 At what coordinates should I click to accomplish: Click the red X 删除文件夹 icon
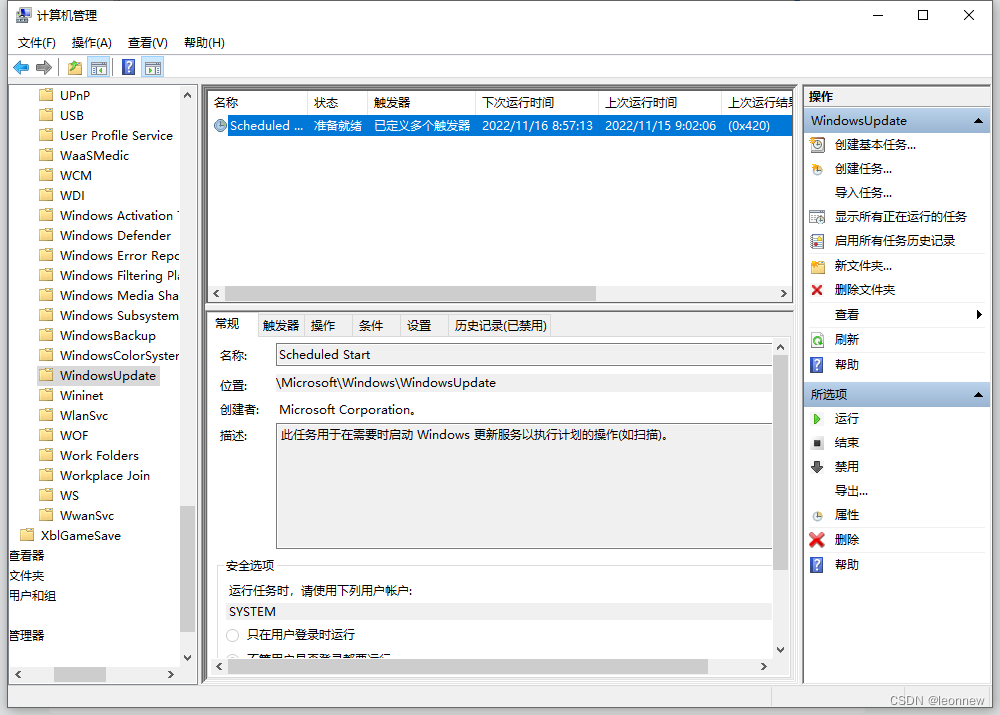(x=817, y=290)
